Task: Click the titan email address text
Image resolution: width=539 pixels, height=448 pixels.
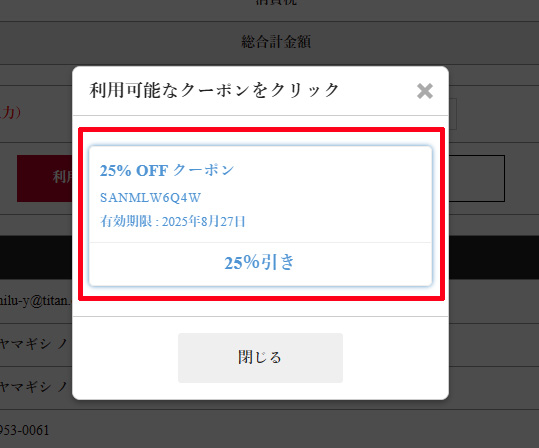Action: [35, 301]
